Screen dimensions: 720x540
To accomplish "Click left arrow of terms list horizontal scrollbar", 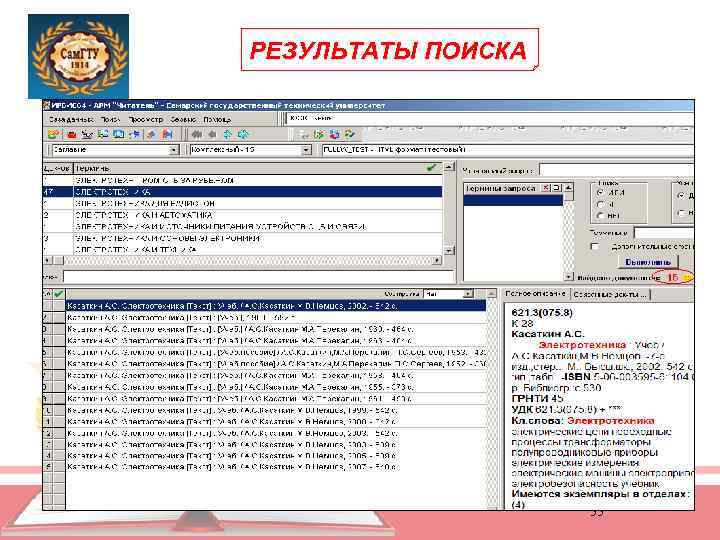I will [47, 260].
